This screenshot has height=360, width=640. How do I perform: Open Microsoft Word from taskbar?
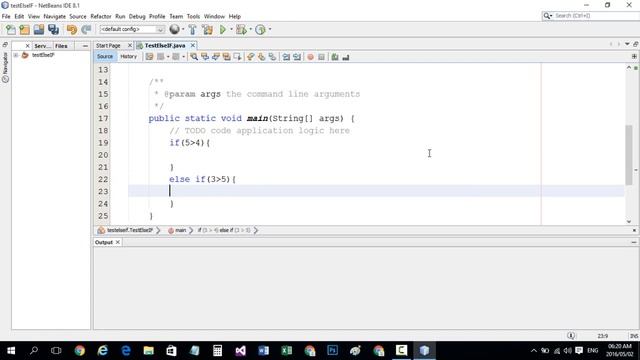tap(263, 351)
